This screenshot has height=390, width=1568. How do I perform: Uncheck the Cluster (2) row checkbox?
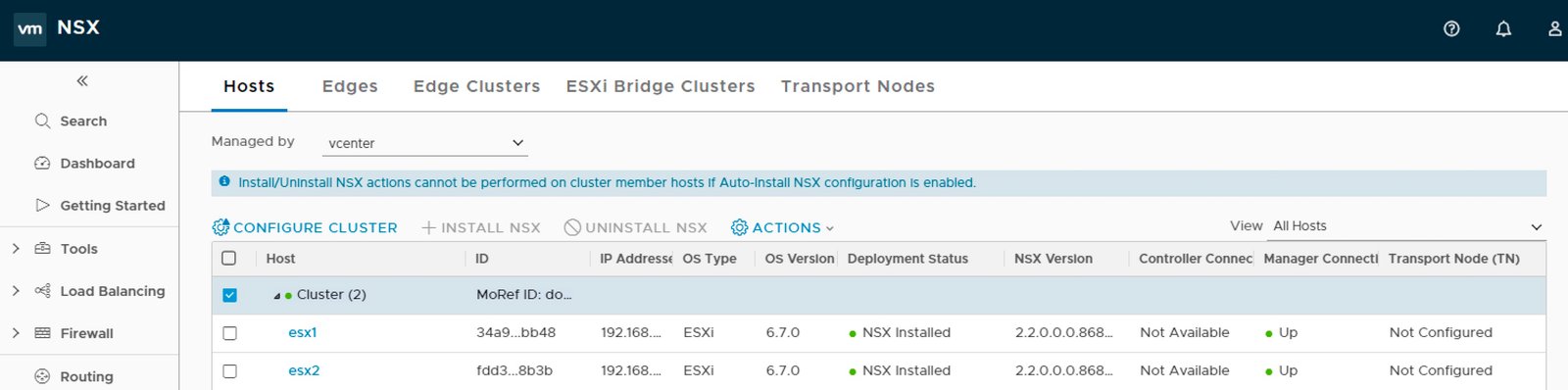click(229, 295)
